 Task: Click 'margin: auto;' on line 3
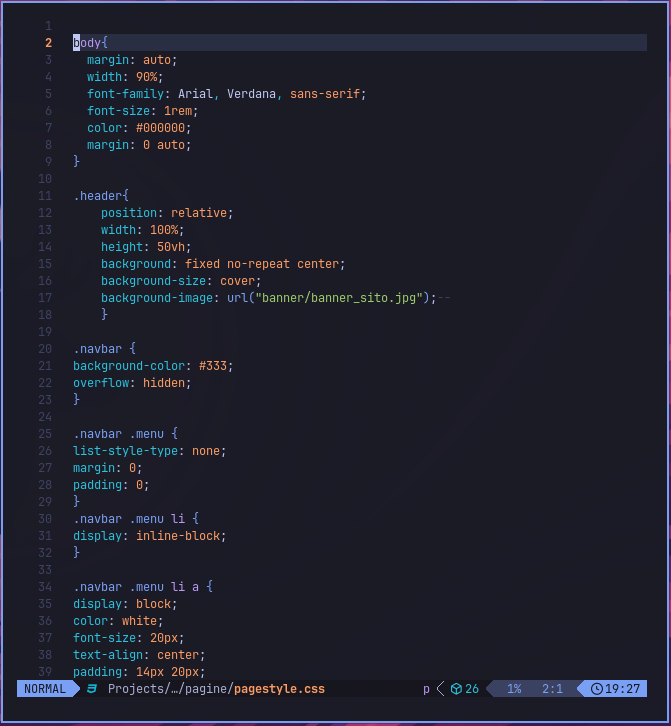pyautogui.click(x=132, y=60)
